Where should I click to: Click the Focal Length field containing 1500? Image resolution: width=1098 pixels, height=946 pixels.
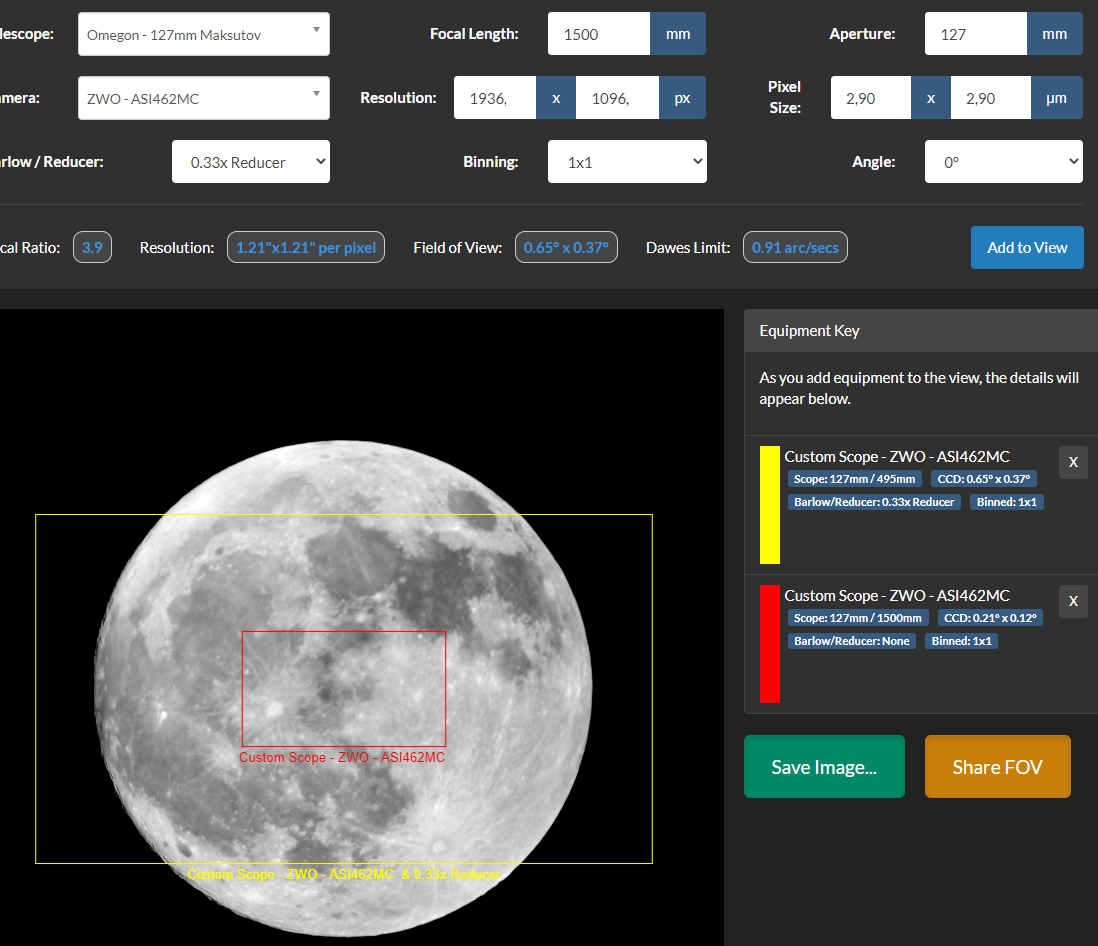click(x=599, y=34)
